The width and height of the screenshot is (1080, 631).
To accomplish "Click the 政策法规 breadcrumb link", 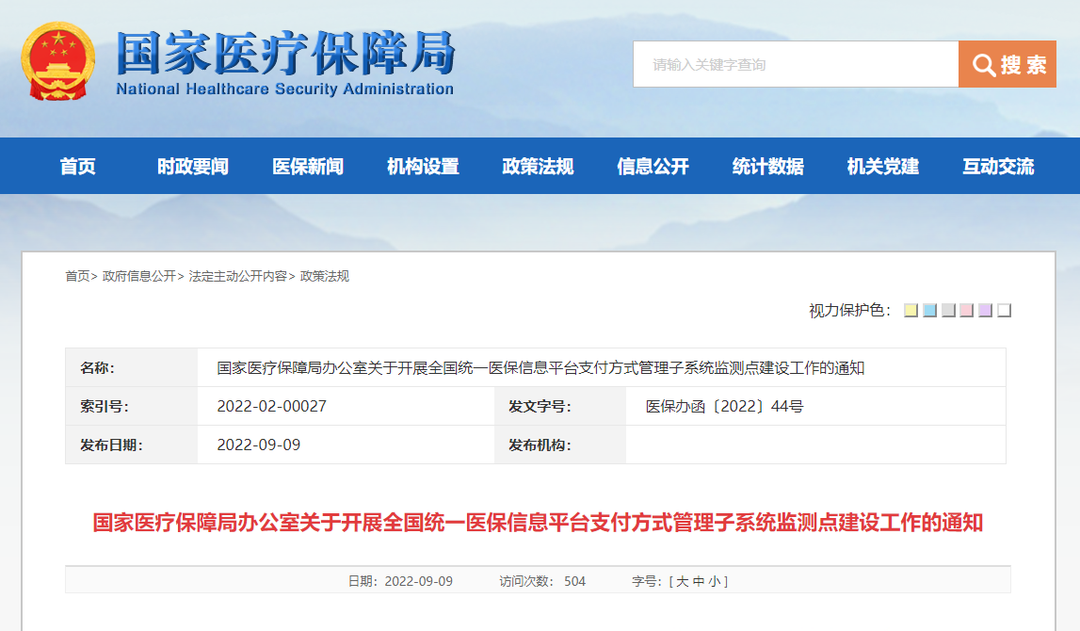I will click(x=324, y=276).
